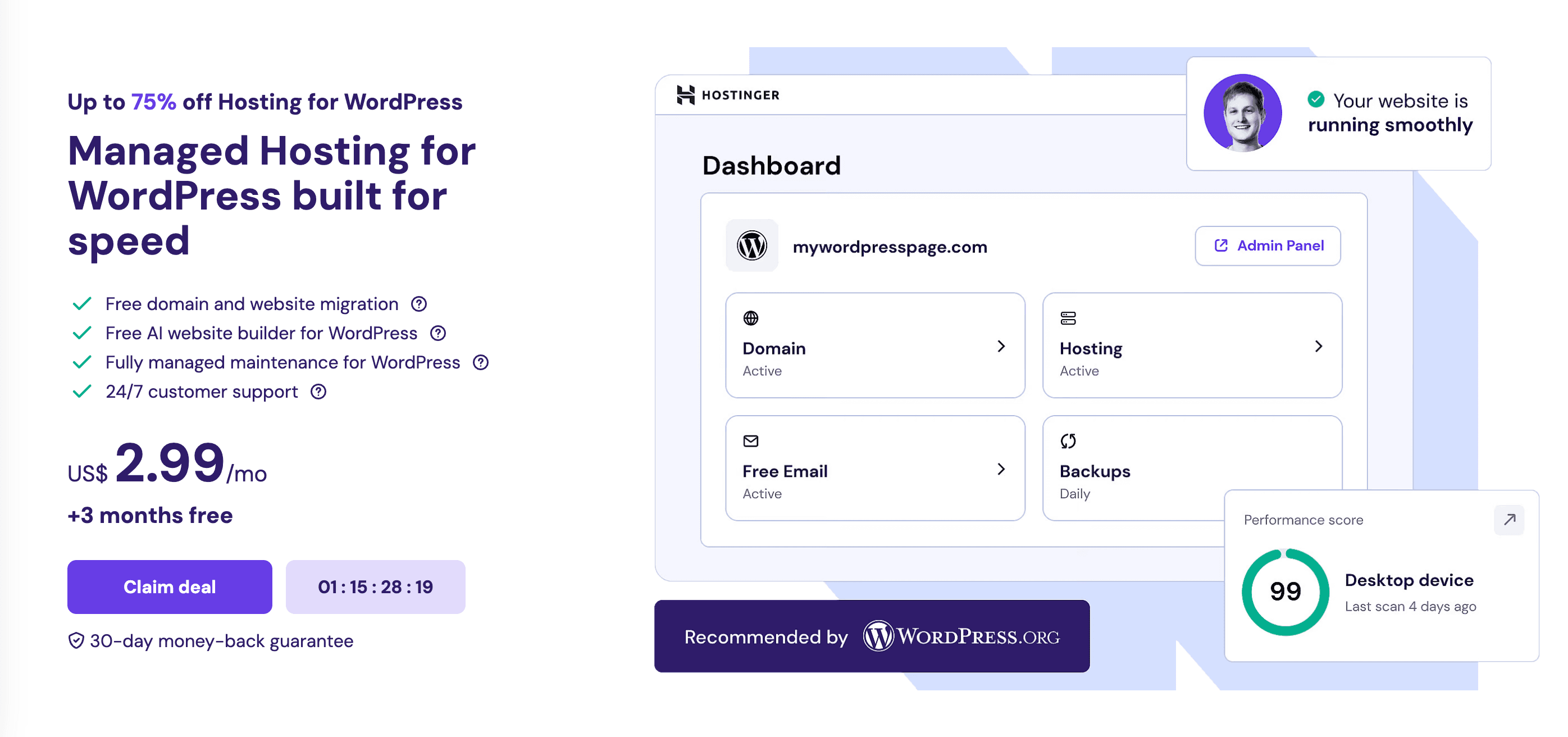Click the help icon beside free domain migration
This screenshot has height=737, width=1568.
(x=419, y=303)
